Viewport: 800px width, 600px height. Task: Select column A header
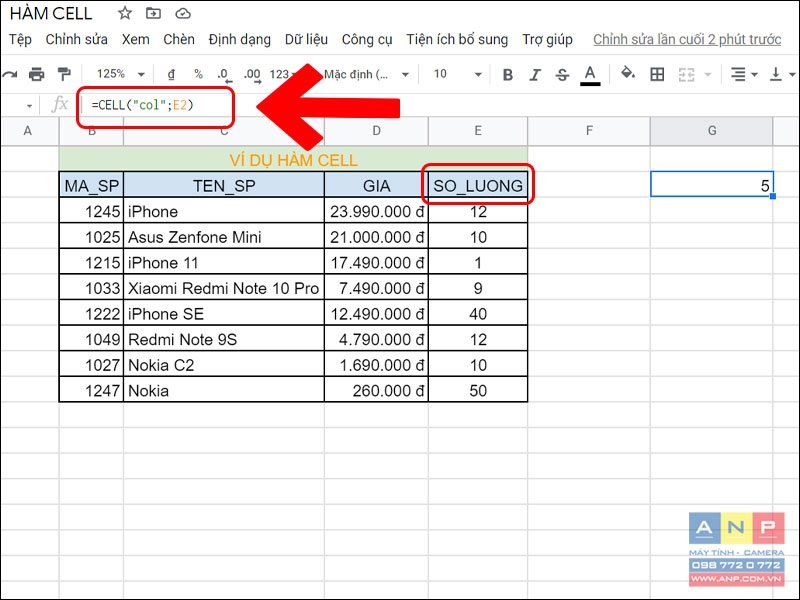tap(28, 131)
